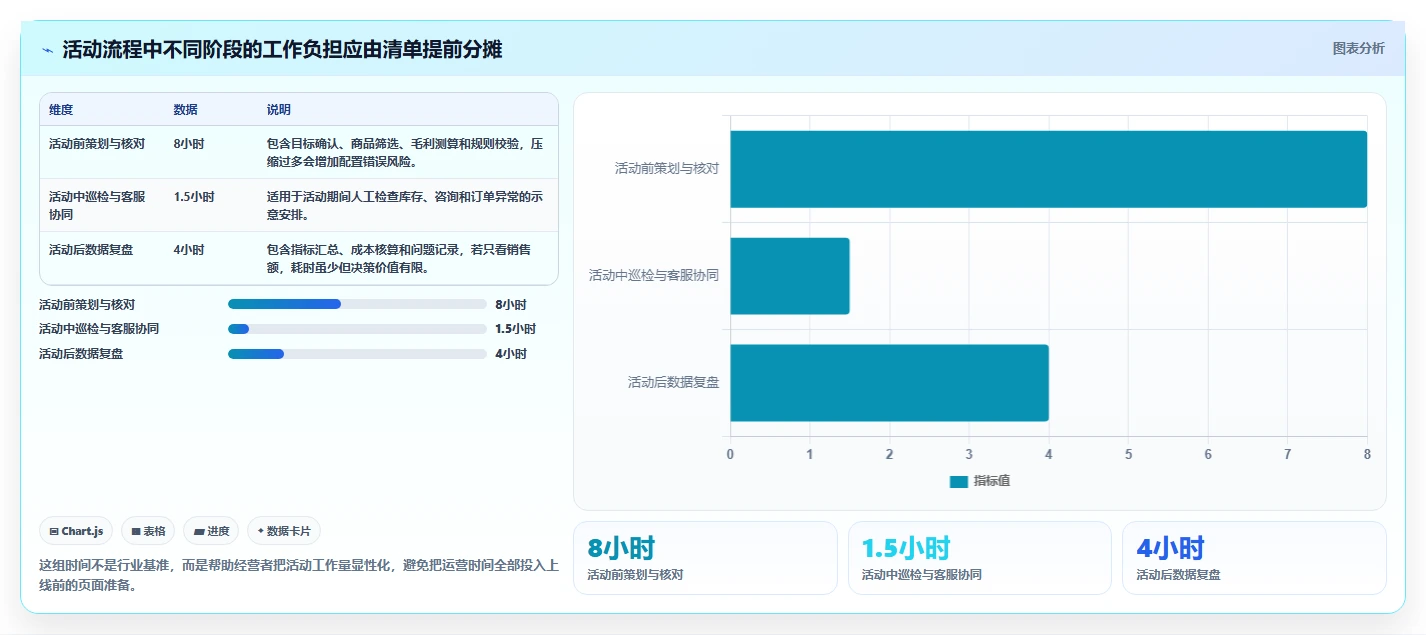Open the 8小时 data card

[x=705, y=558]
